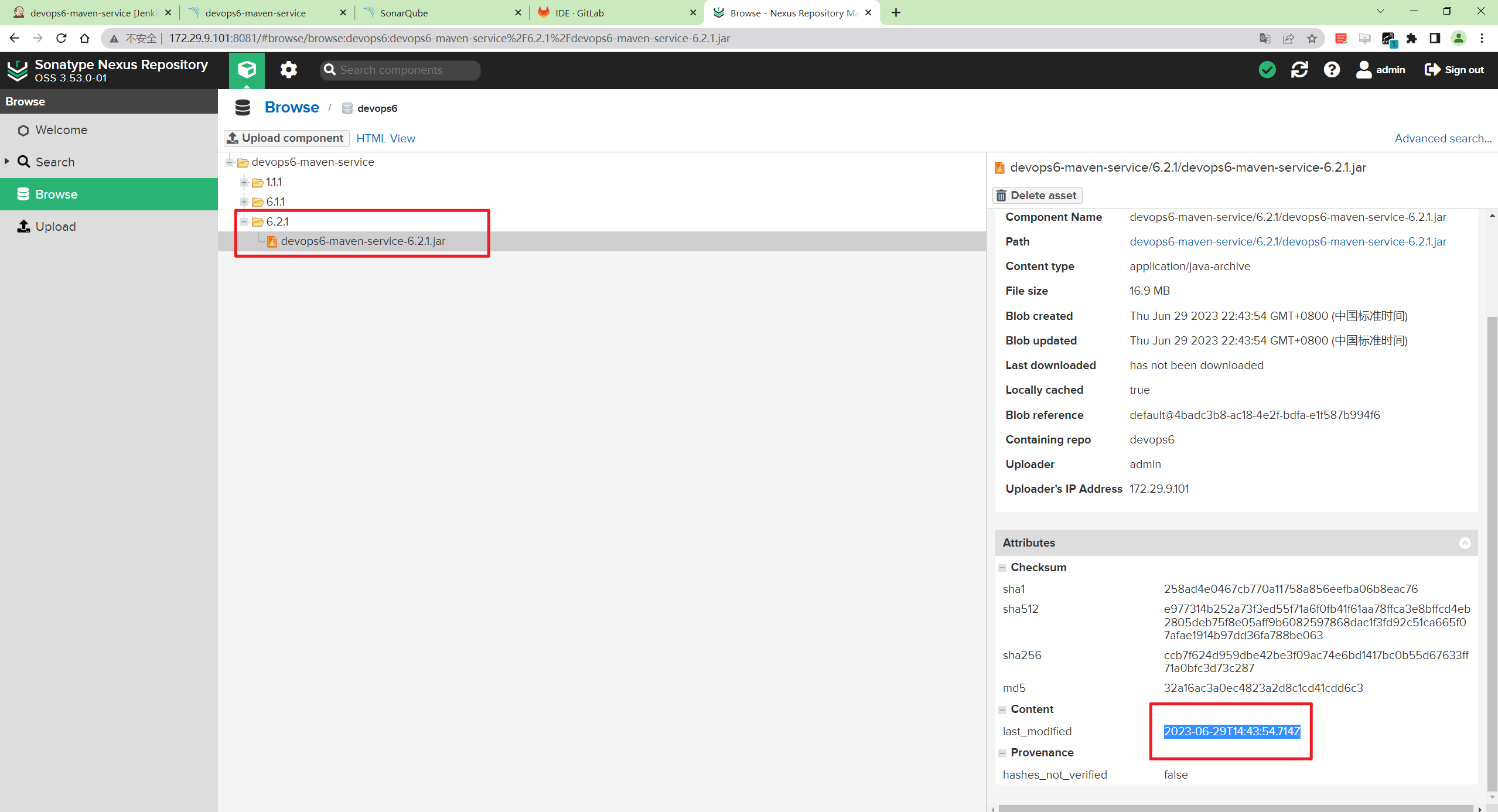Bookmark this page with star icon
The width and height of the screenshot is (1498, 812).
point(1312,39)
